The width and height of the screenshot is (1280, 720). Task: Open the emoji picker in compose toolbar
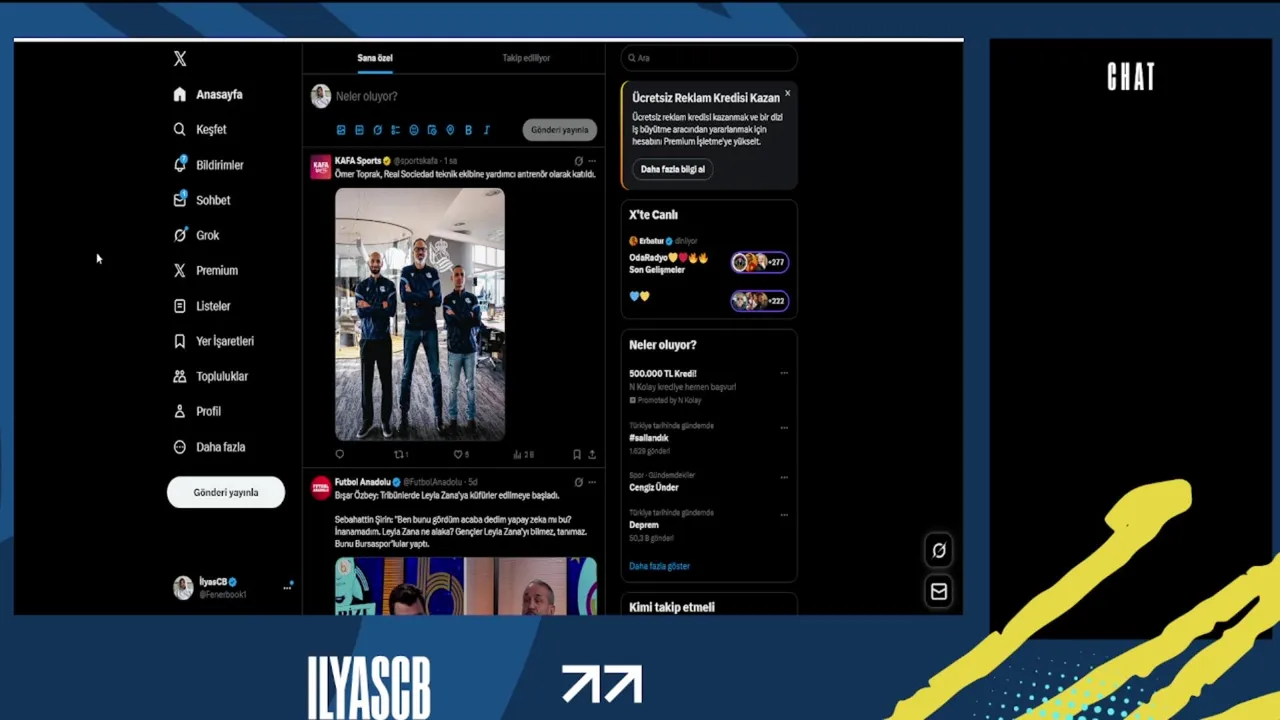pyautogui.click(x=414, y=130)
